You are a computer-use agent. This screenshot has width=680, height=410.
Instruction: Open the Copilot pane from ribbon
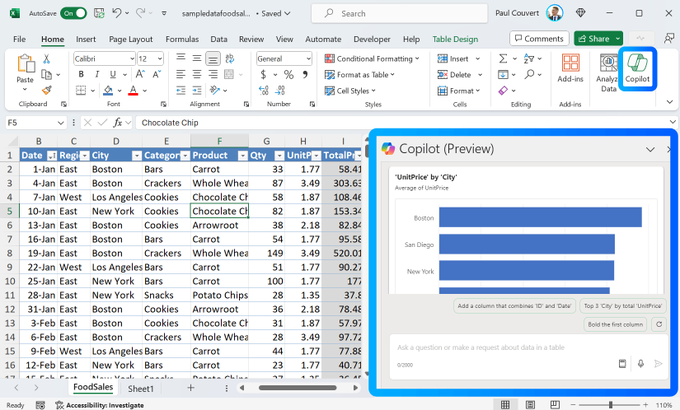pyautogui.click(x=637, y=69)
